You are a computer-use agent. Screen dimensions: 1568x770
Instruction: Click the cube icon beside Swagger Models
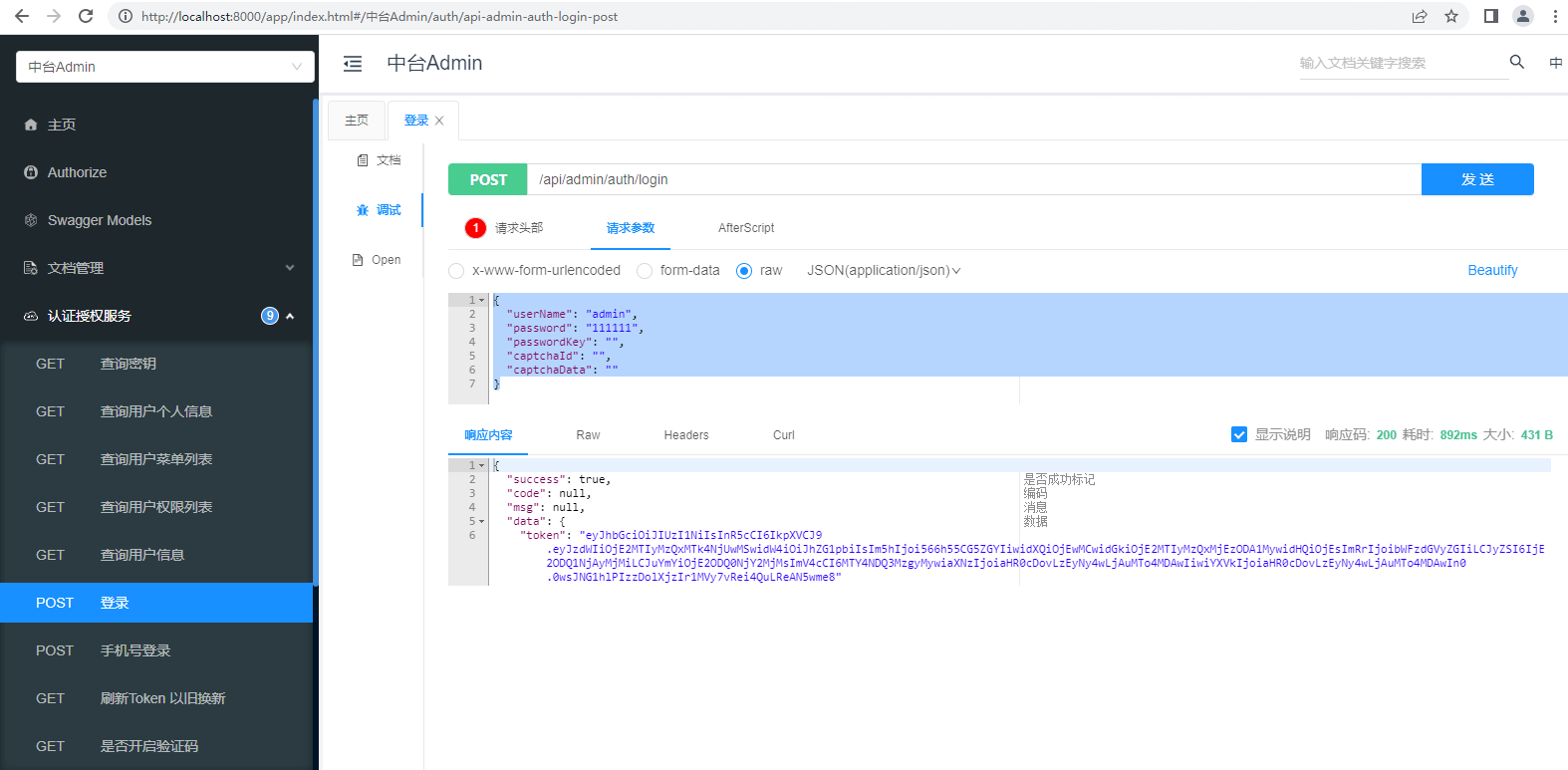click(x=31, y=220)
